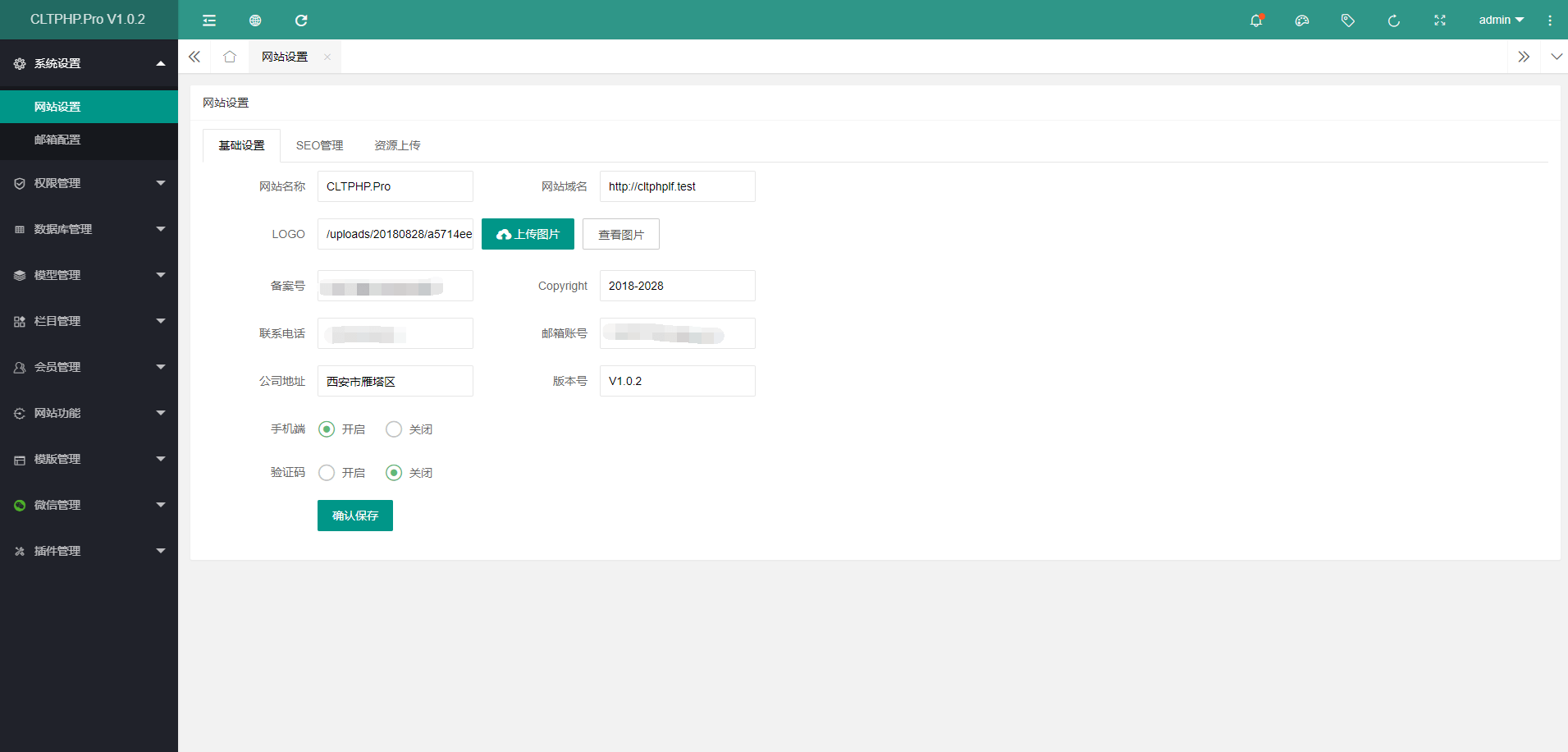Switch to the SEO管理 tab
Viewport: 1568px width, 752px height.
coord(320,145)
